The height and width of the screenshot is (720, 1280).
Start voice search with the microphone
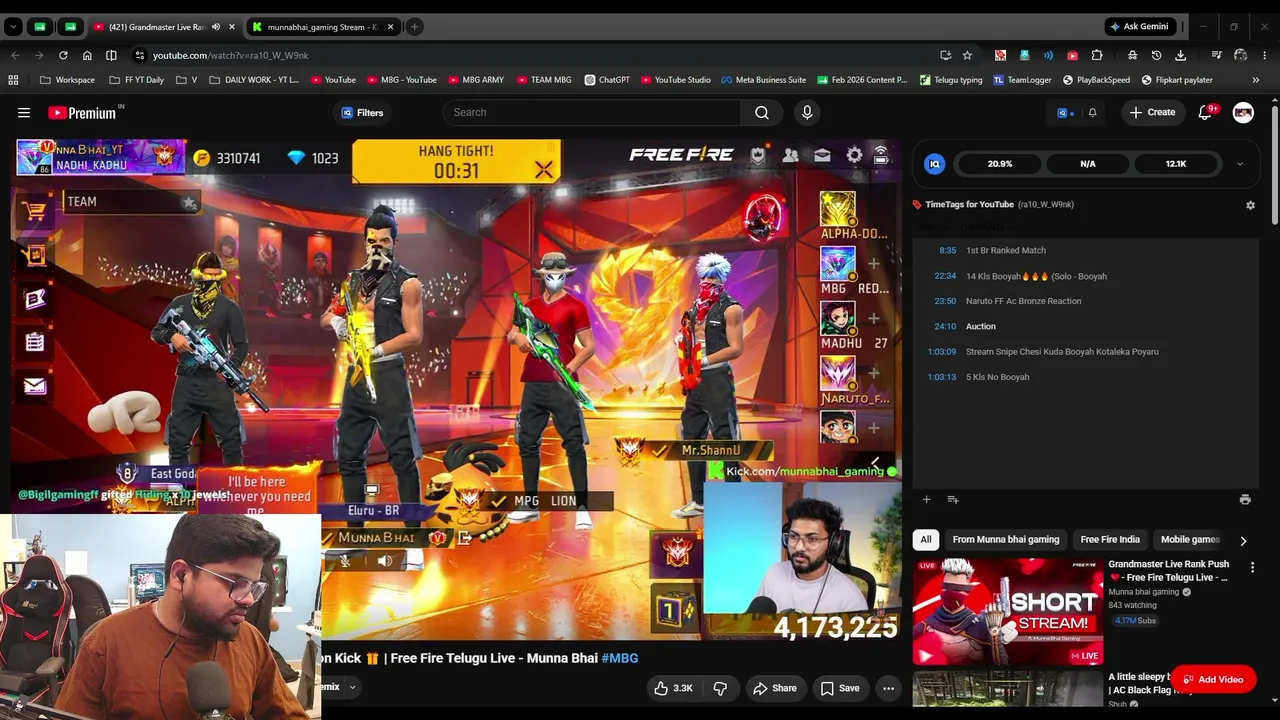pos(807,113)
